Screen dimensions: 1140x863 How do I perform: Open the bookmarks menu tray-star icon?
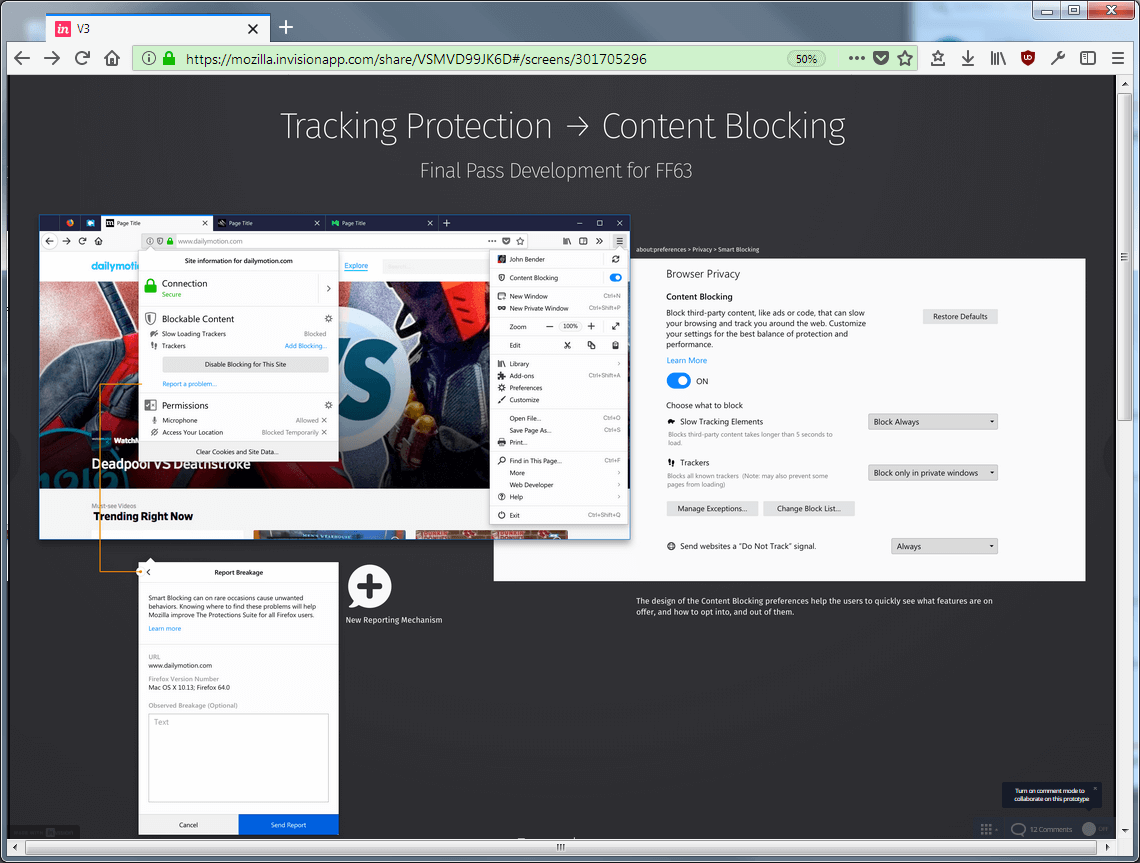pyautogui.click(x=938, y=58)
